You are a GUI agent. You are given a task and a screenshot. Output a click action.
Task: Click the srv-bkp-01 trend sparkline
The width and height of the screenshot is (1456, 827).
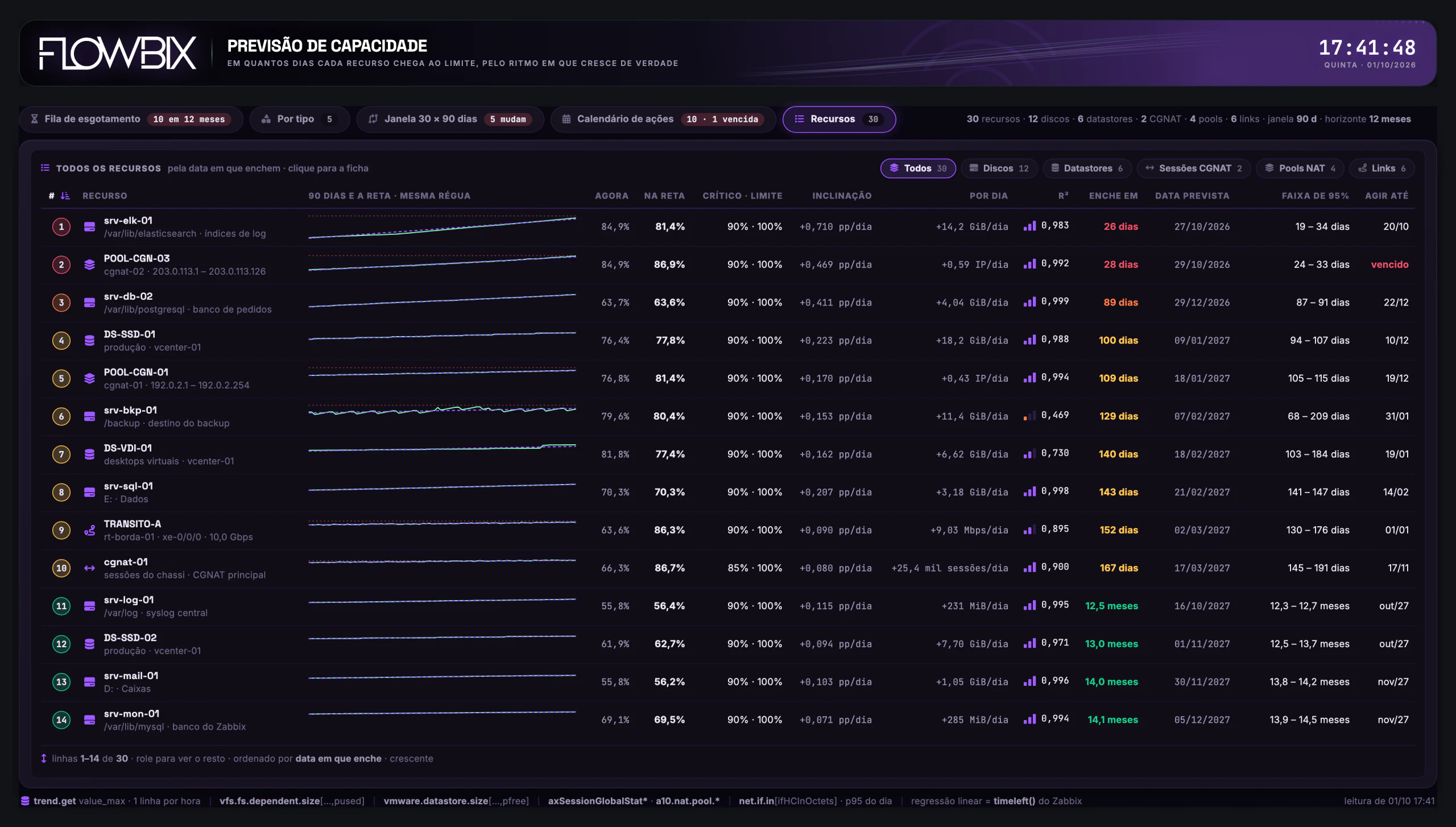coord(442,410)
